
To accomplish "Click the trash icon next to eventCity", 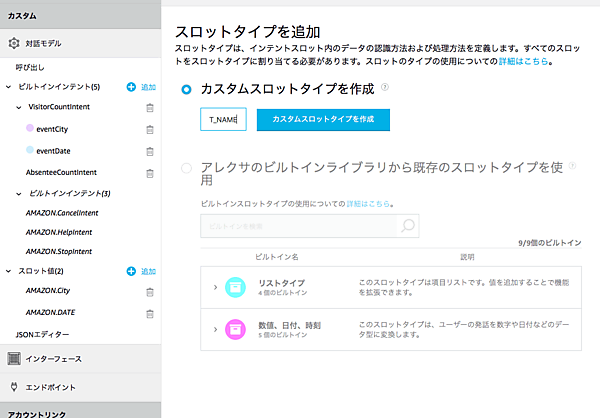I will coord(150,129).
